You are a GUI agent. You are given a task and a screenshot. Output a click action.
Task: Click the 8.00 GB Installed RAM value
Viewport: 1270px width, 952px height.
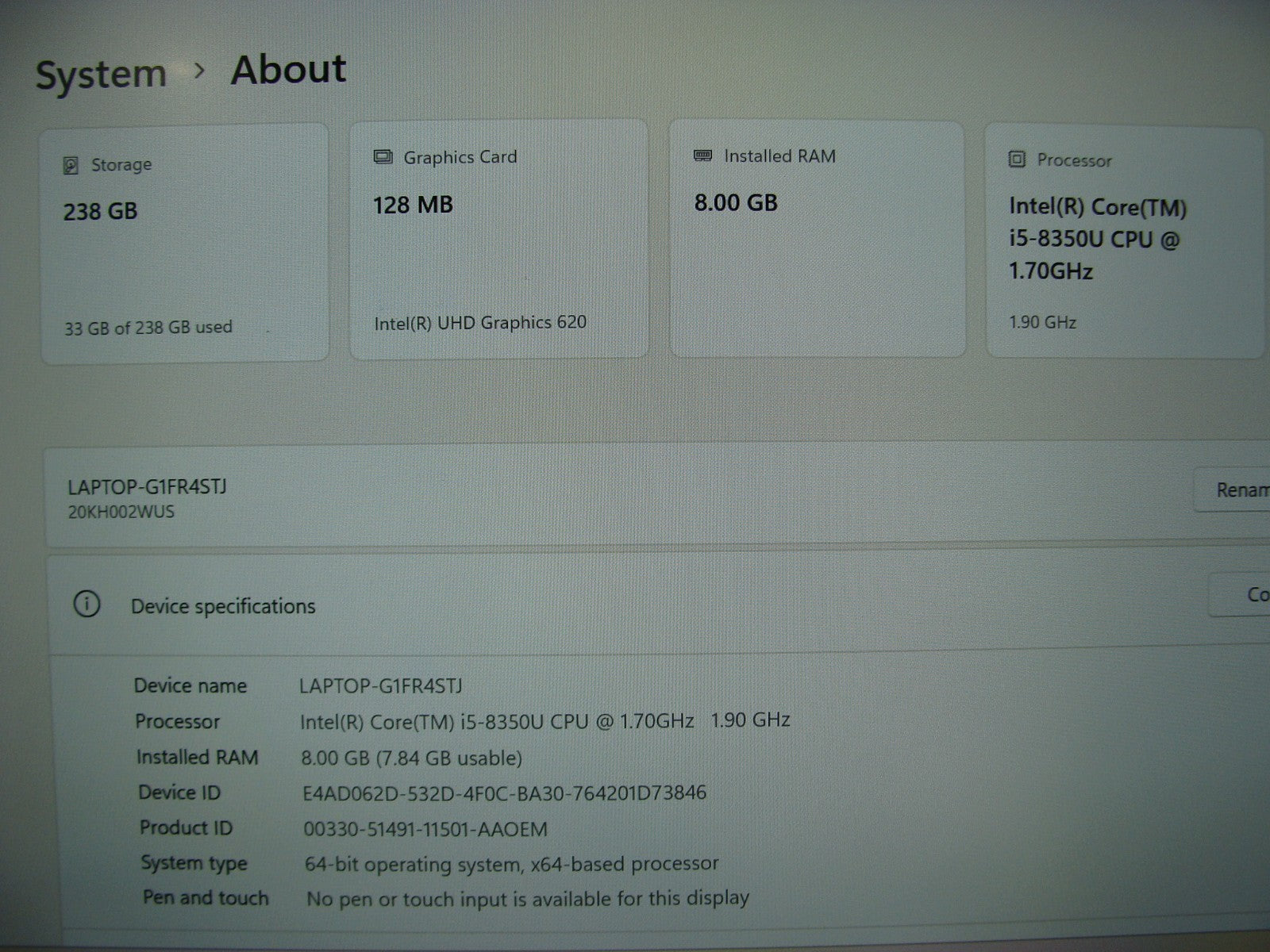[736, 203]
